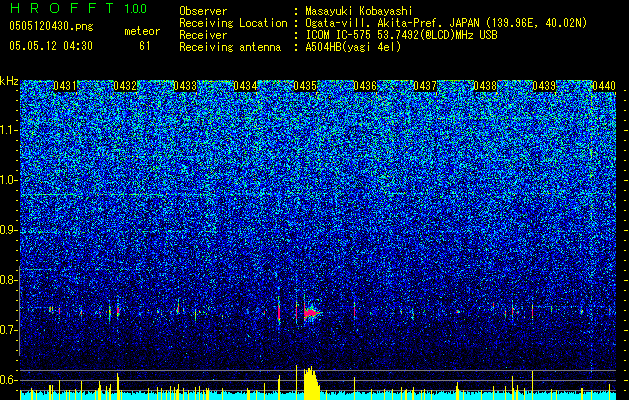Image resolution: width=629 pixels, height=400 pixels.
Task: Click the 0.7 kHz axis label
Action: [8, 330]
